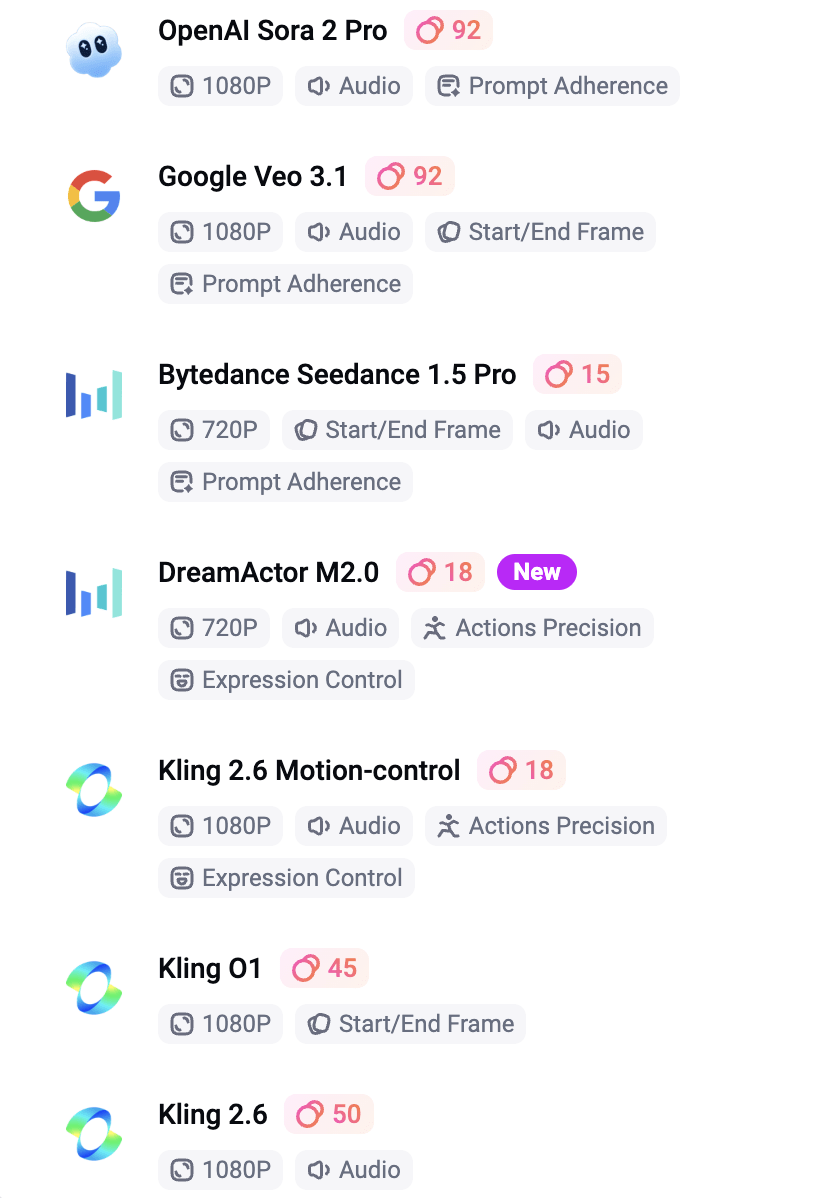The width and height of the screenshot is (826, 1198).
Task: Select the Bytedance Seedance 1.5 Pro title
Action: [337, 375]
